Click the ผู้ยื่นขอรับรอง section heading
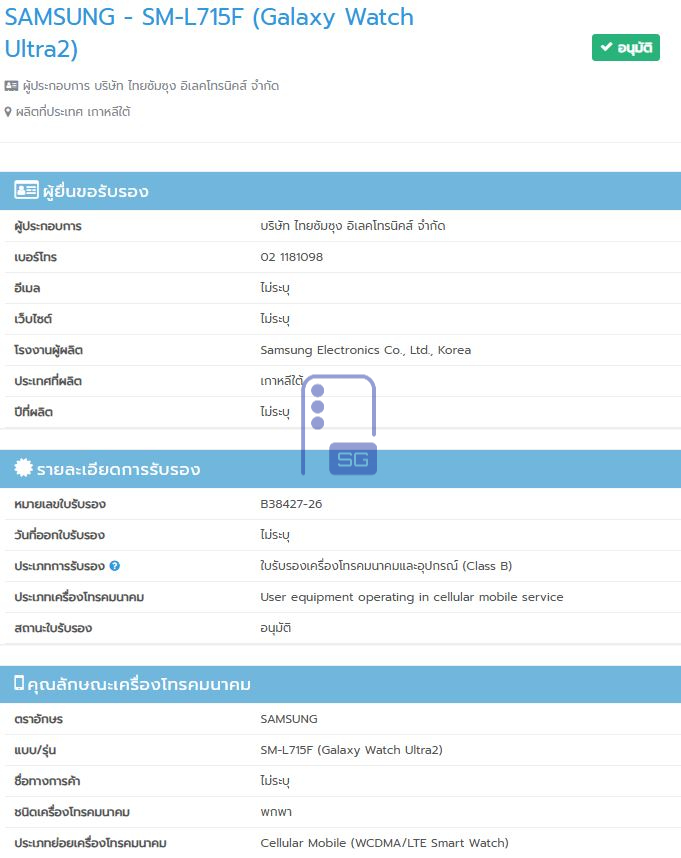The image size is (681, 858). coord(96,191)
